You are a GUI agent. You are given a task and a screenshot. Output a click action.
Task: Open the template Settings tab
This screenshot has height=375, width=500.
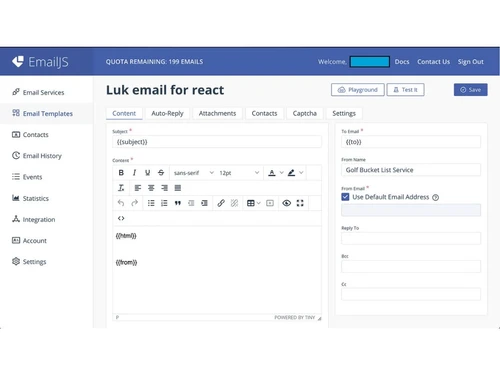(x=344, y=113)
